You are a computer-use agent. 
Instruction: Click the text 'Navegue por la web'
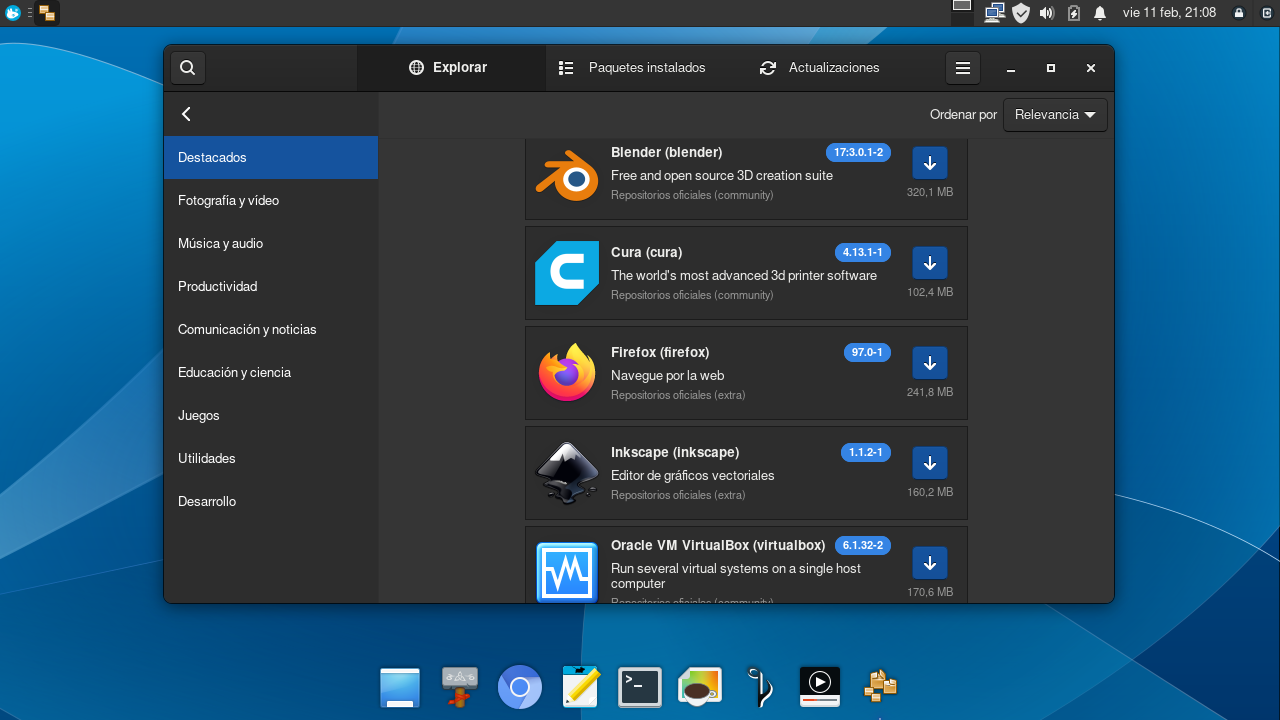point(667,376)
